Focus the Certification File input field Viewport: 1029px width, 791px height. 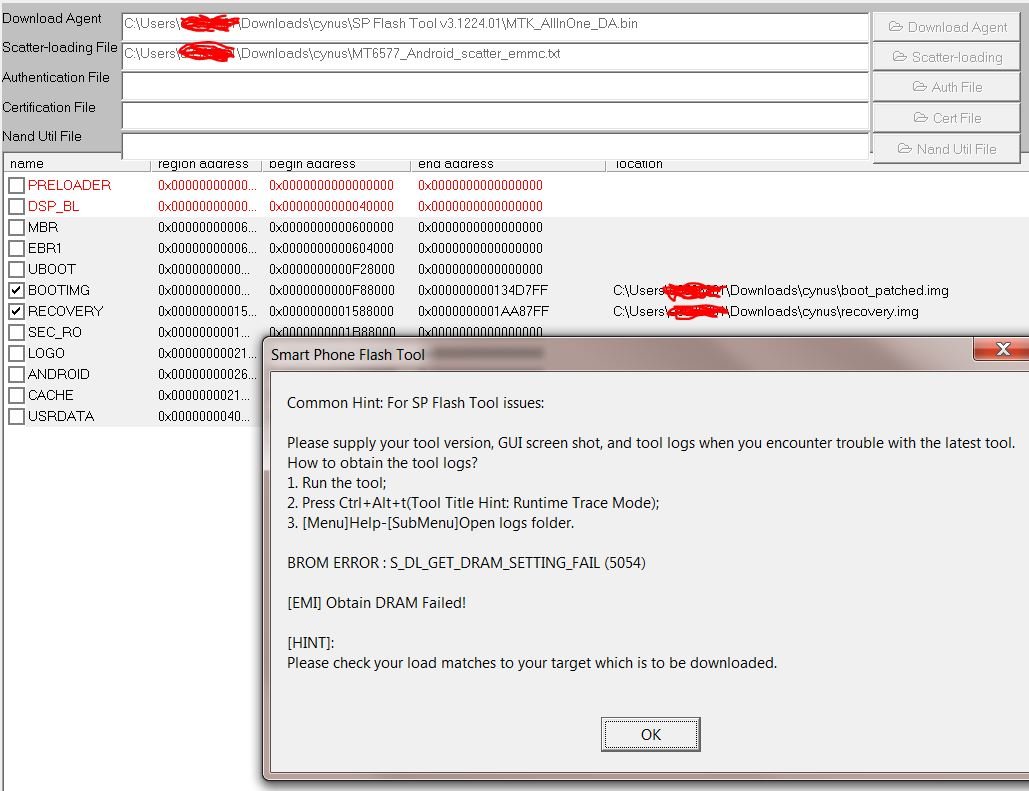tap(495, 116)
